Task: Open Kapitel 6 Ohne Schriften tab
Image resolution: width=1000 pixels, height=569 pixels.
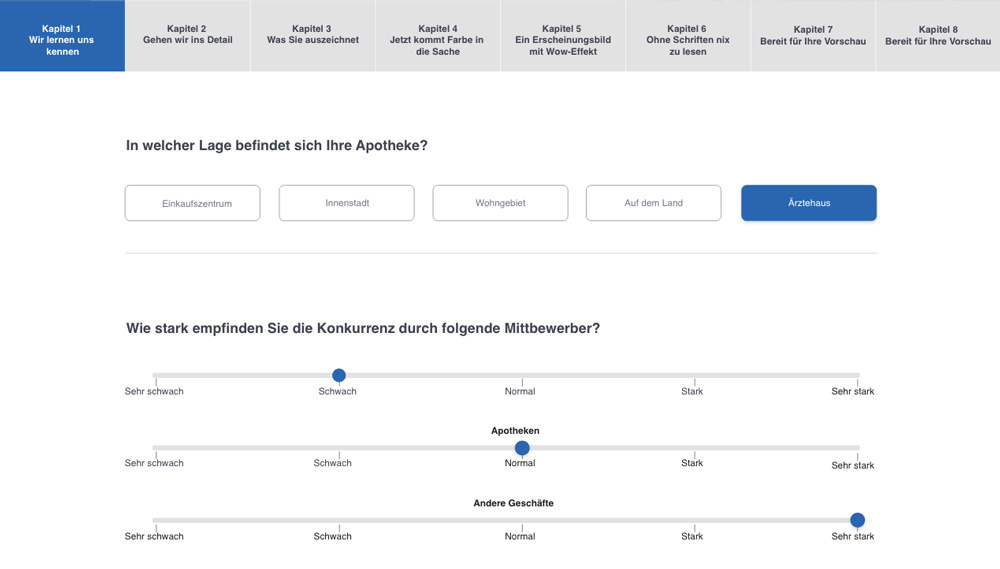Action: [x=688, y=36]
